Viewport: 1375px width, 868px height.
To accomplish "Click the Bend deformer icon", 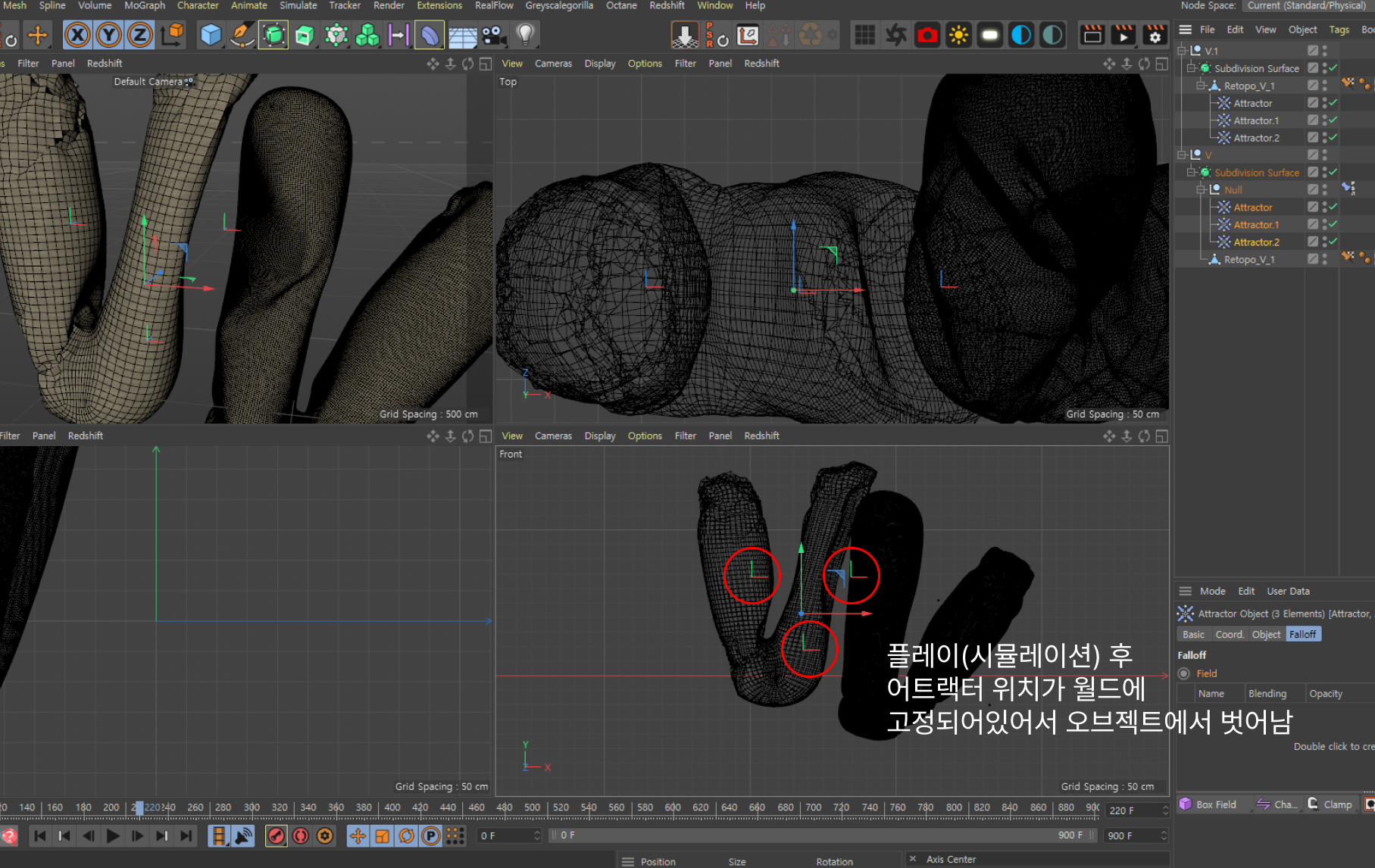I will point(430,35).
